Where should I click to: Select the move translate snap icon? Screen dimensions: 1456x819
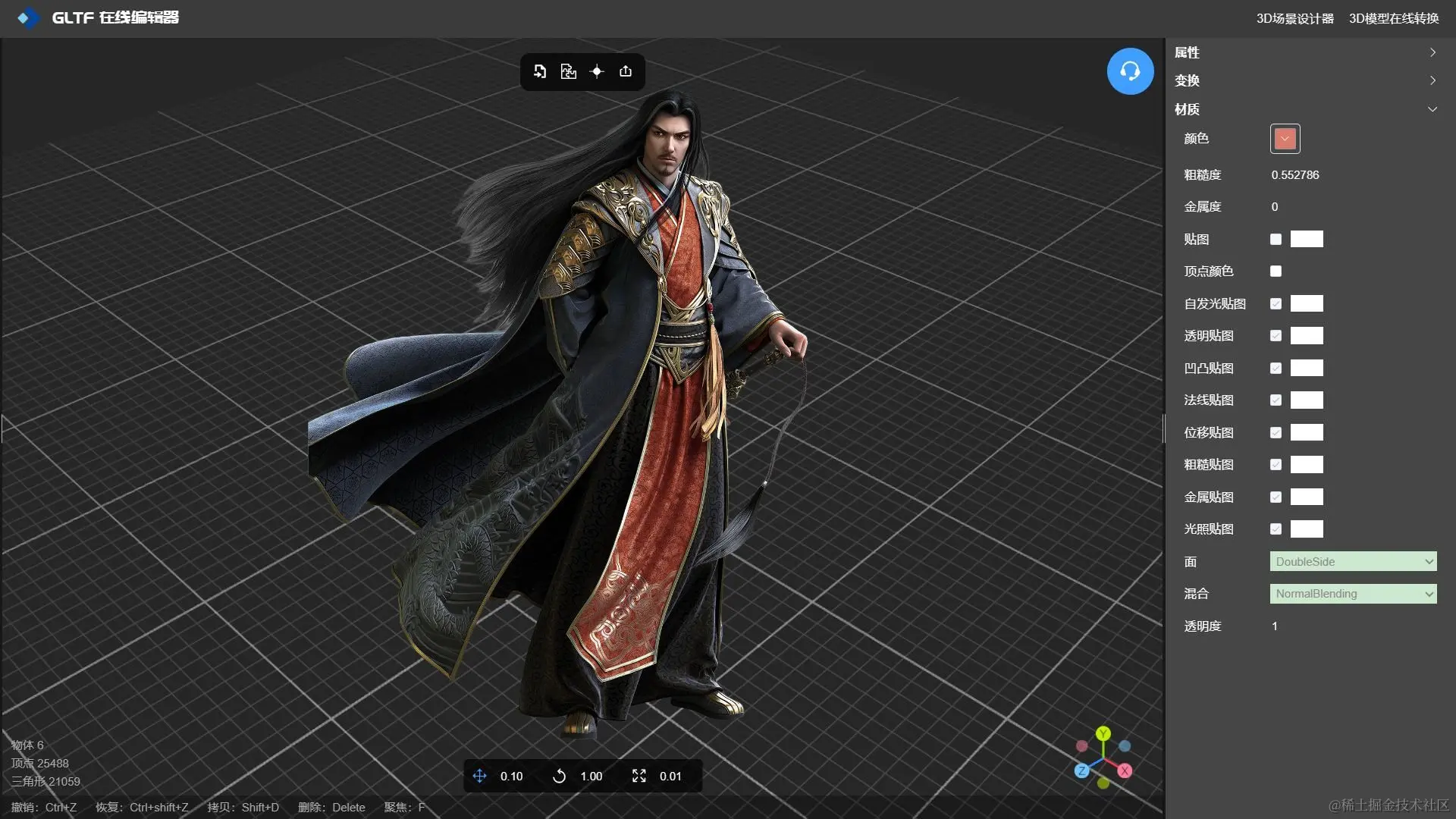(x=479, y=776)
